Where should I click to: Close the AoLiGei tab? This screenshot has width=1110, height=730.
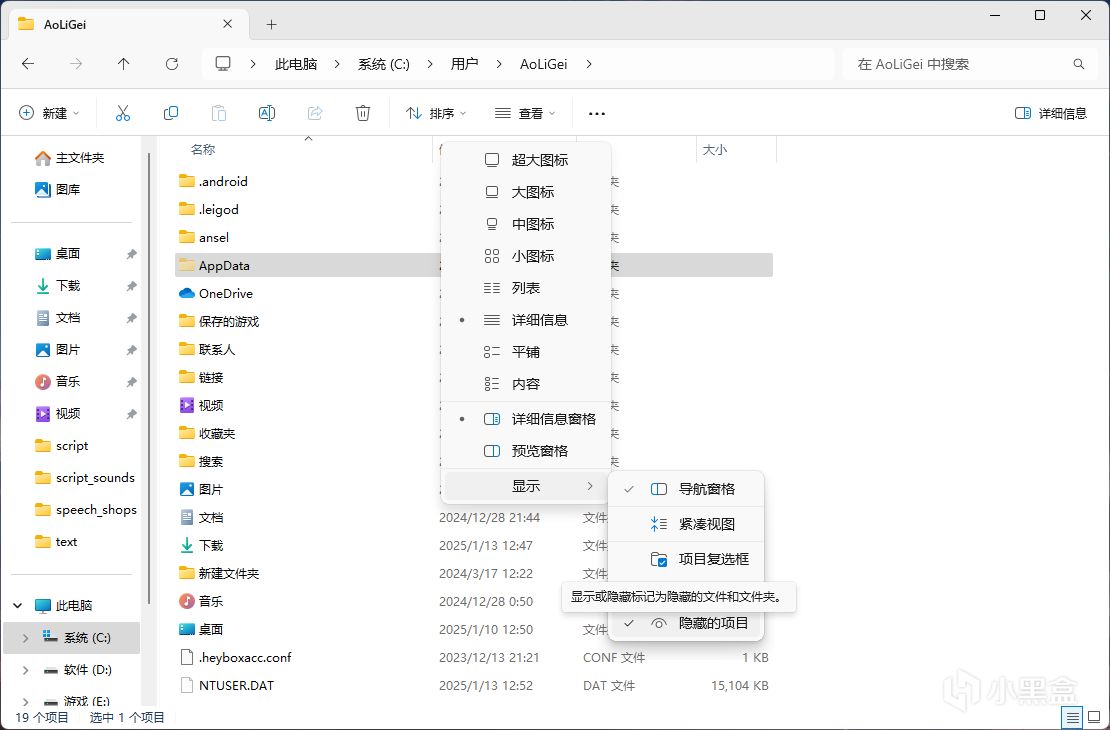(x=227, y=24)
